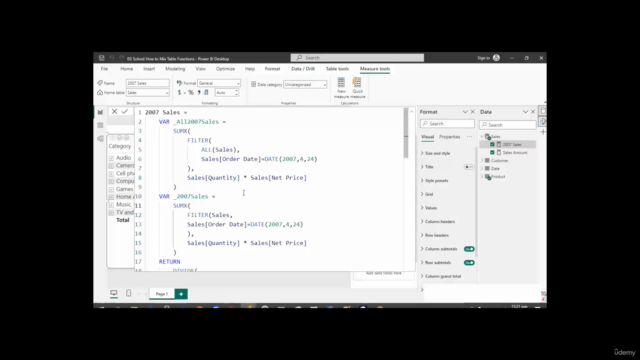Open the Table view from left sidebar

(100, 125)
